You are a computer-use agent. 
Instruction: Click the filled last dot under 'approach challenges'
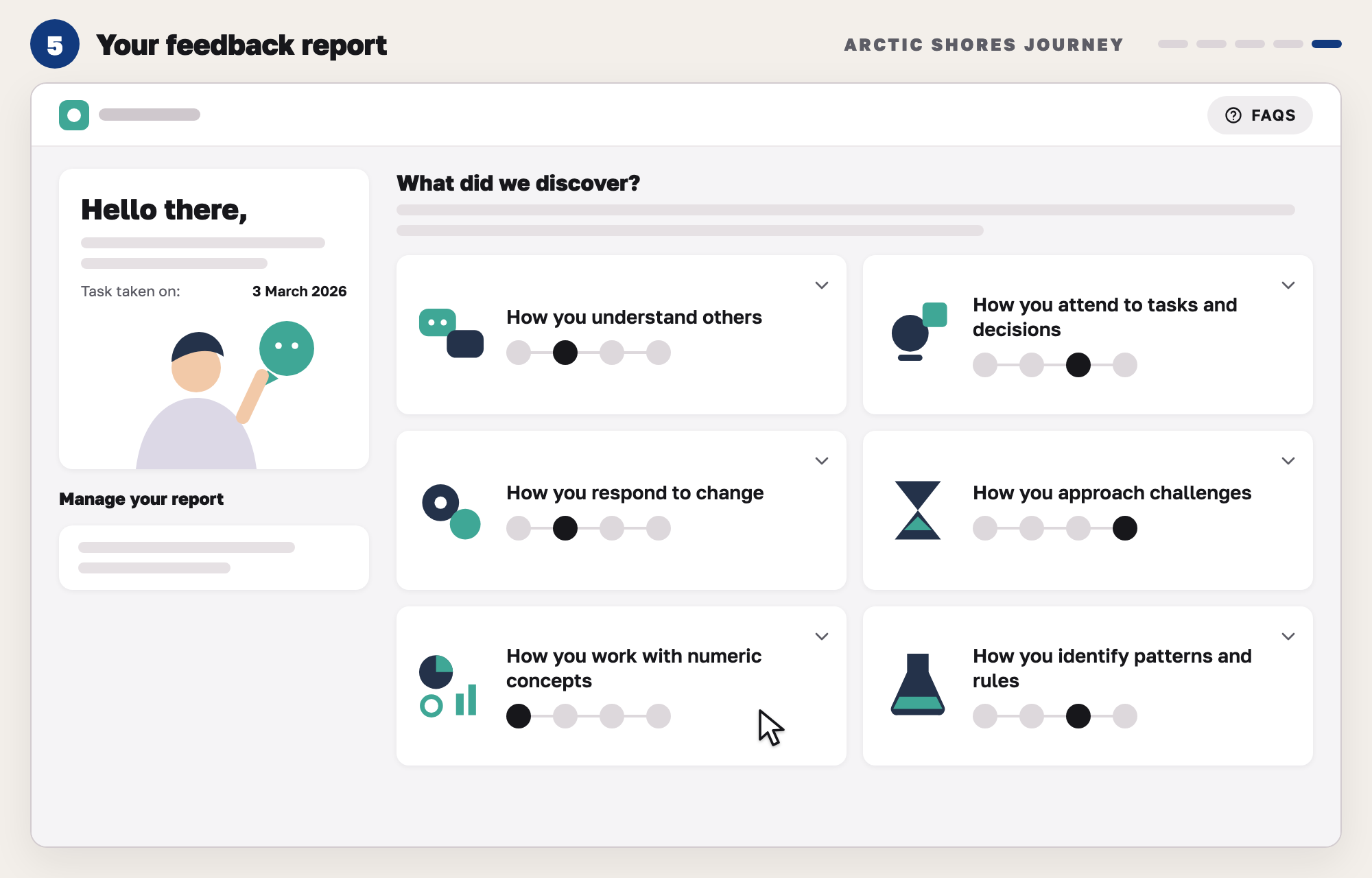[x=1125, y=528]
